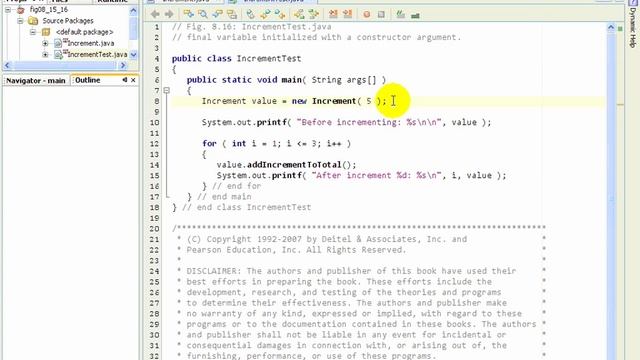Open the Outline tab
640x360 pixels.
(87, 80)
